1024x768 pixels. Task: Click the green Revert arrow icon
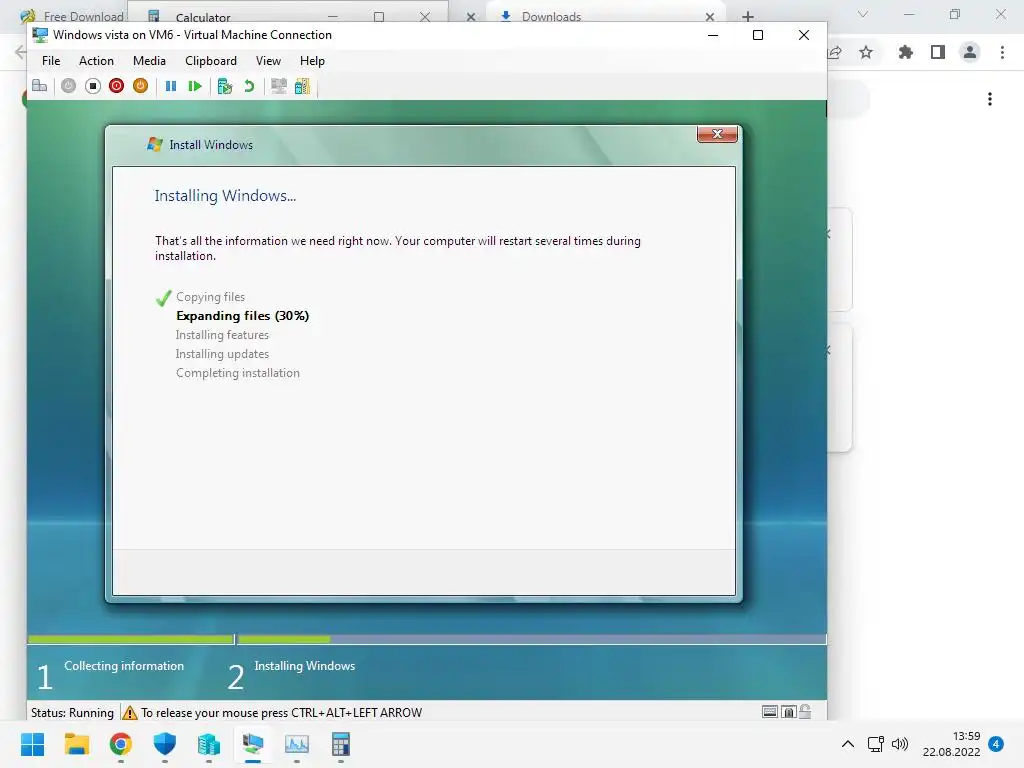[x=249, y=86]
